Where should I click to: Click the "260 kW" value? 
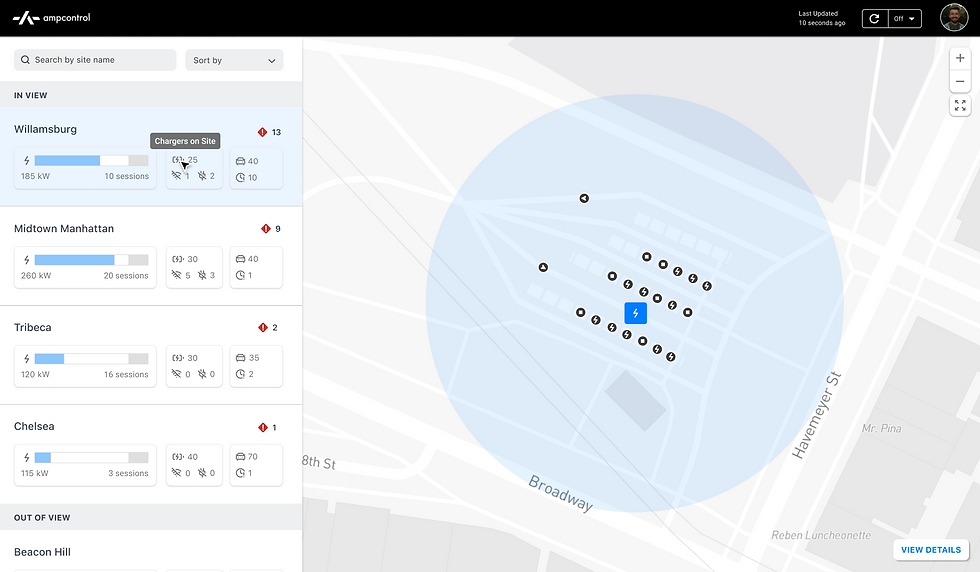coord(36,276)
